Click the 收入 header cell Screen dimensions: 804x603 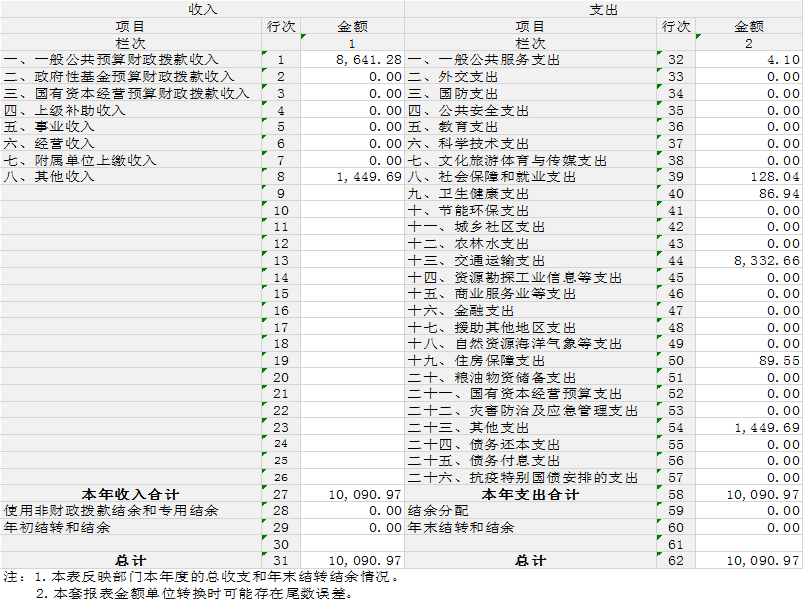[x=202, y=9]
